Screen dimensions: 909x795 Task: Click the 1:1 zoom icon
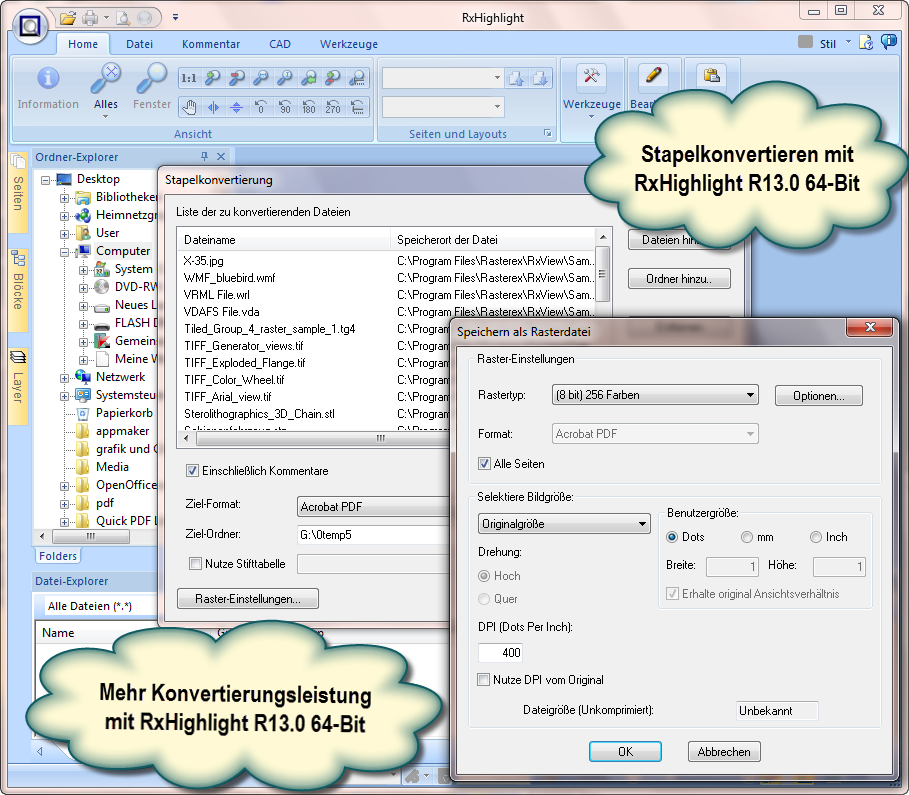coord(188,78)
